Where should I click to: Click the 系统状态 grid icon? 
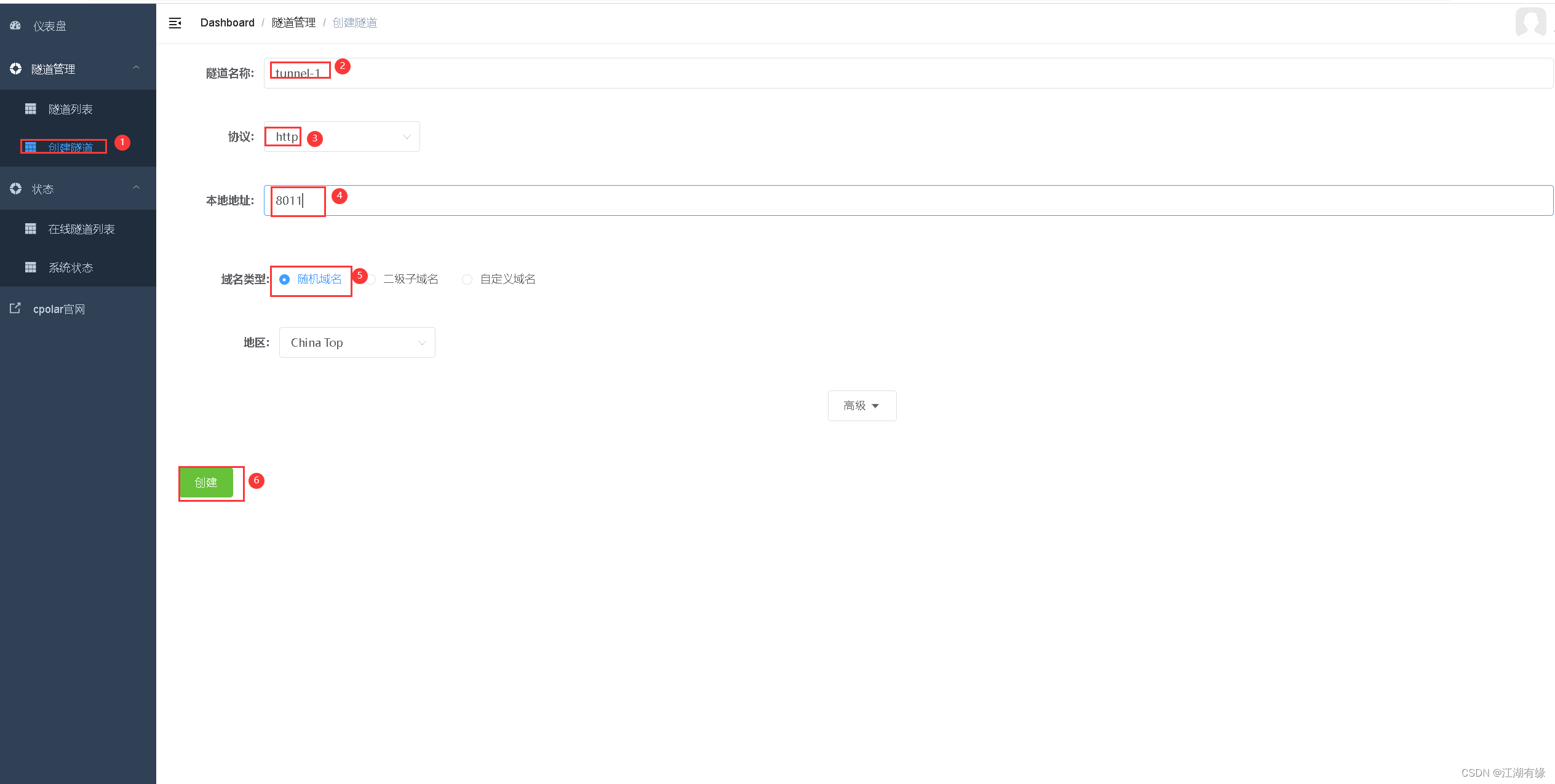30,267
